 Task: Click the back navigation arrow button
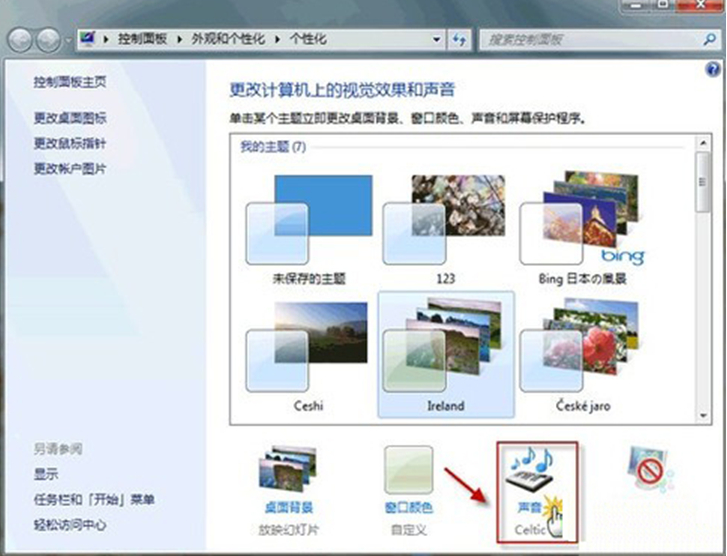pos(21,40)
